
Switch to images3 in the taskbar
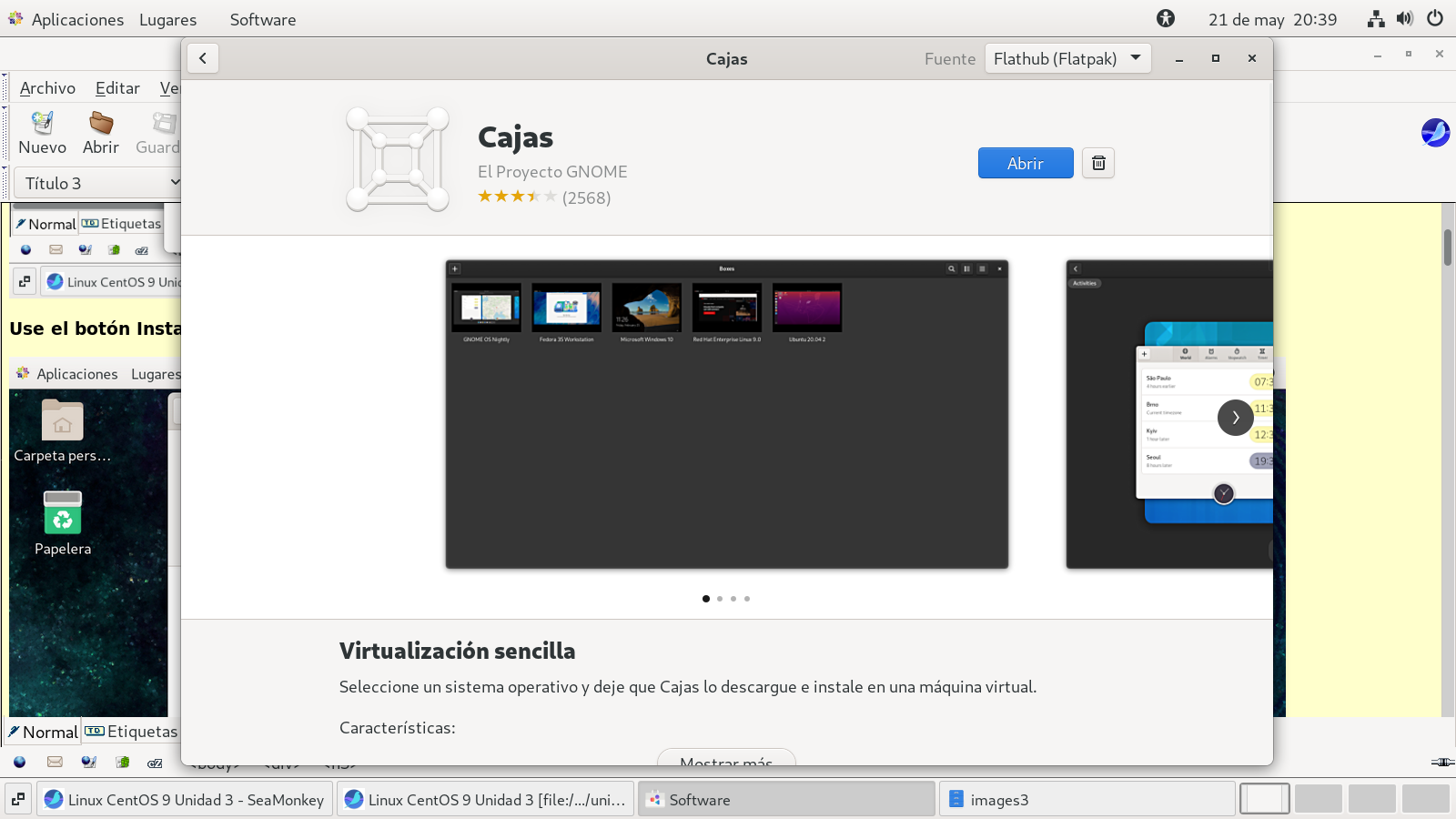click(x=1087, y=799)
